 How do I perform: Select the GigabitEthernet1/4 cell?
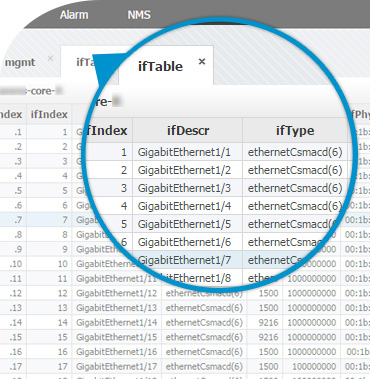[x=188, y=206]
